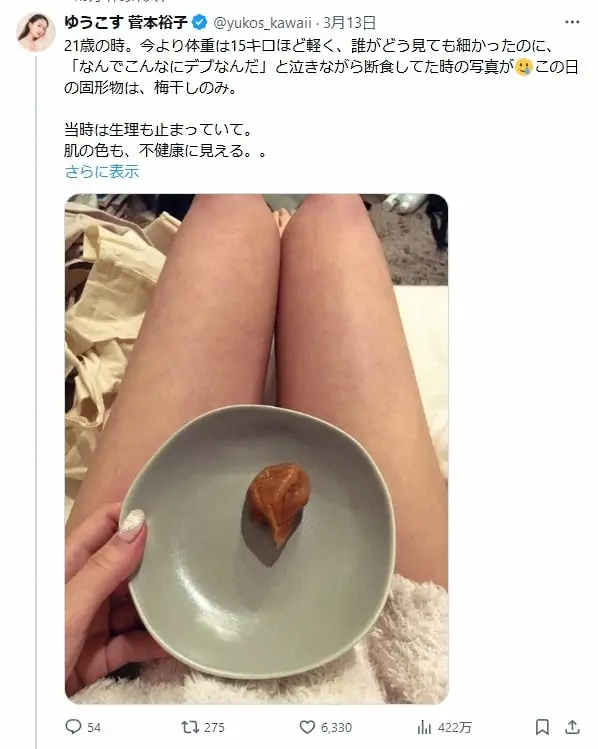
Task: Open display name ゆうこす 菅本裕子
Action: [x=126, y=22]
